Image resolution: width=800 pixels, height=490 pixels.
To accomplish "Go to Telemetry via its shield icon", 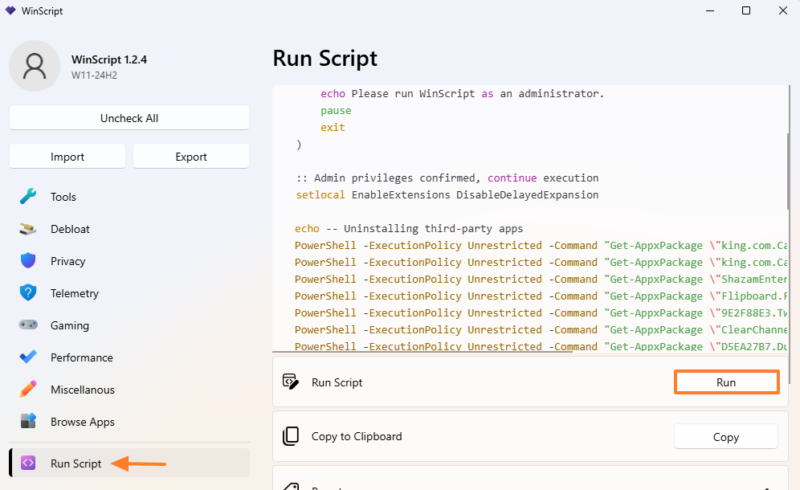I will (28, 293).
